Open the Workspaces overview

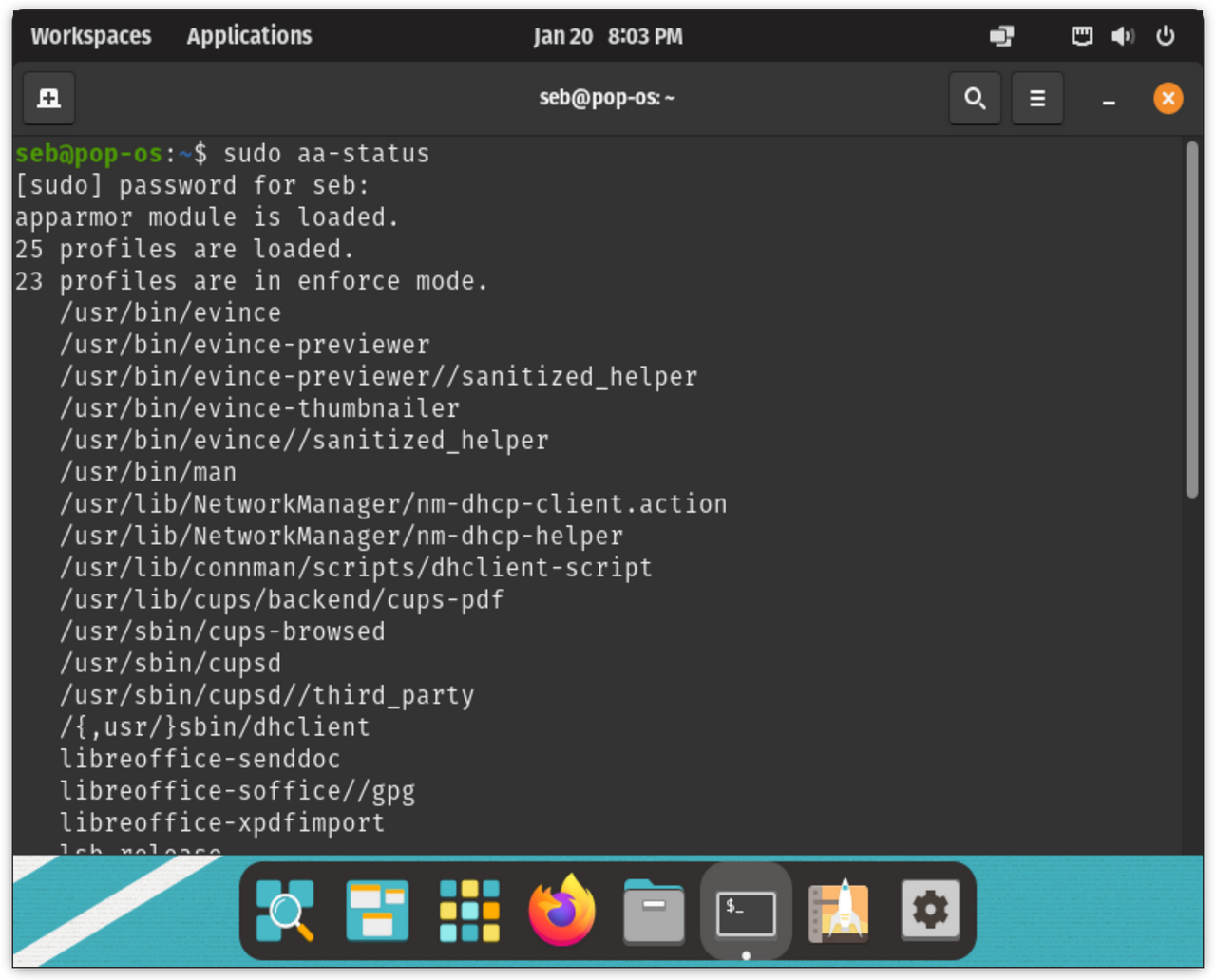tap(91, 36)
